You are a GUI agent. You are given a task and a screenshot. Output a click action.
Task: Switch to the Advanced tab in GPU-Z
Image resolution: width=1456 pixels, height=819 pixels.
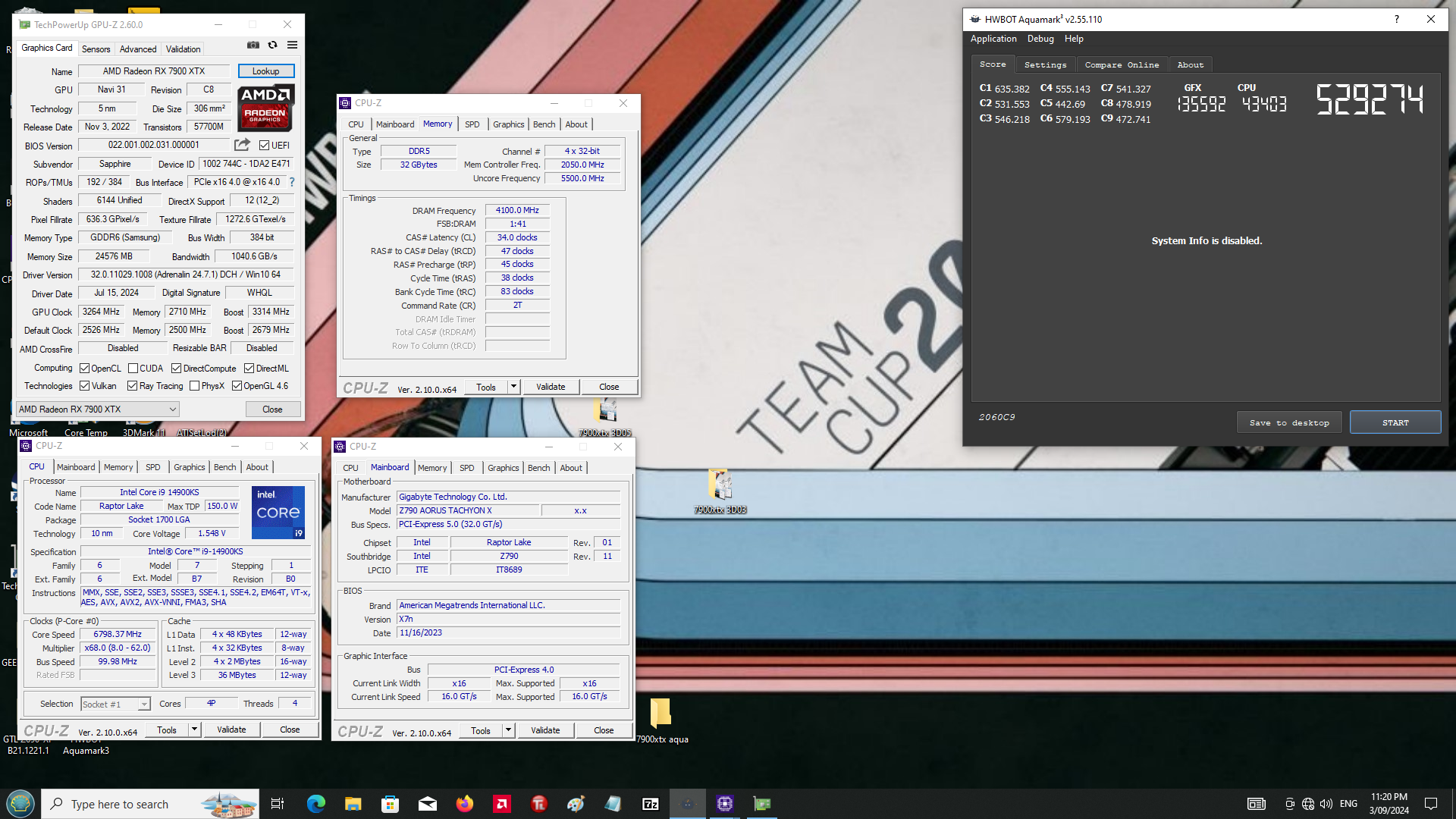pyautogui.click(x=138, y=49)
